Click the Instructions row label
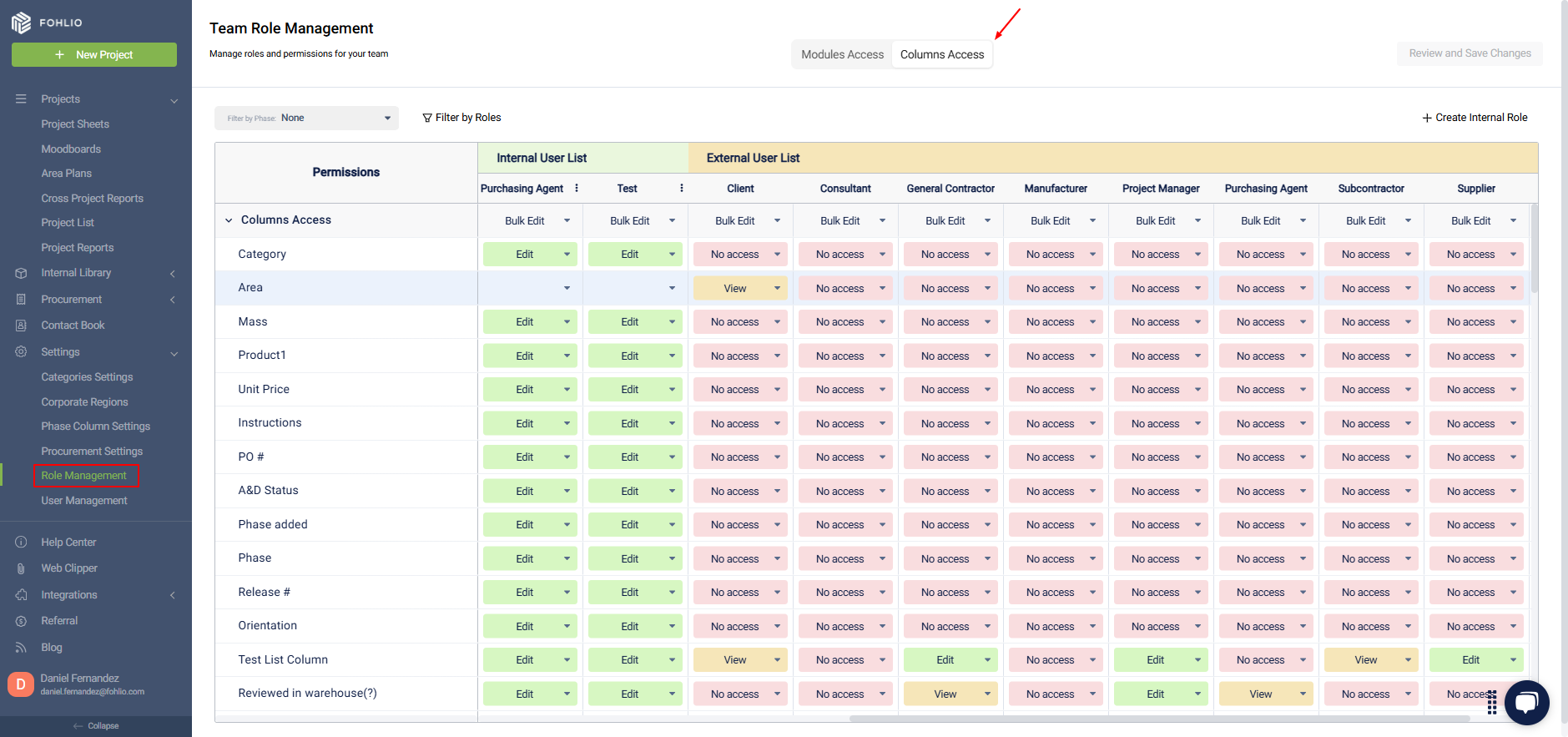This screenshot has width=1568, height=737. [x=270, y=423]
